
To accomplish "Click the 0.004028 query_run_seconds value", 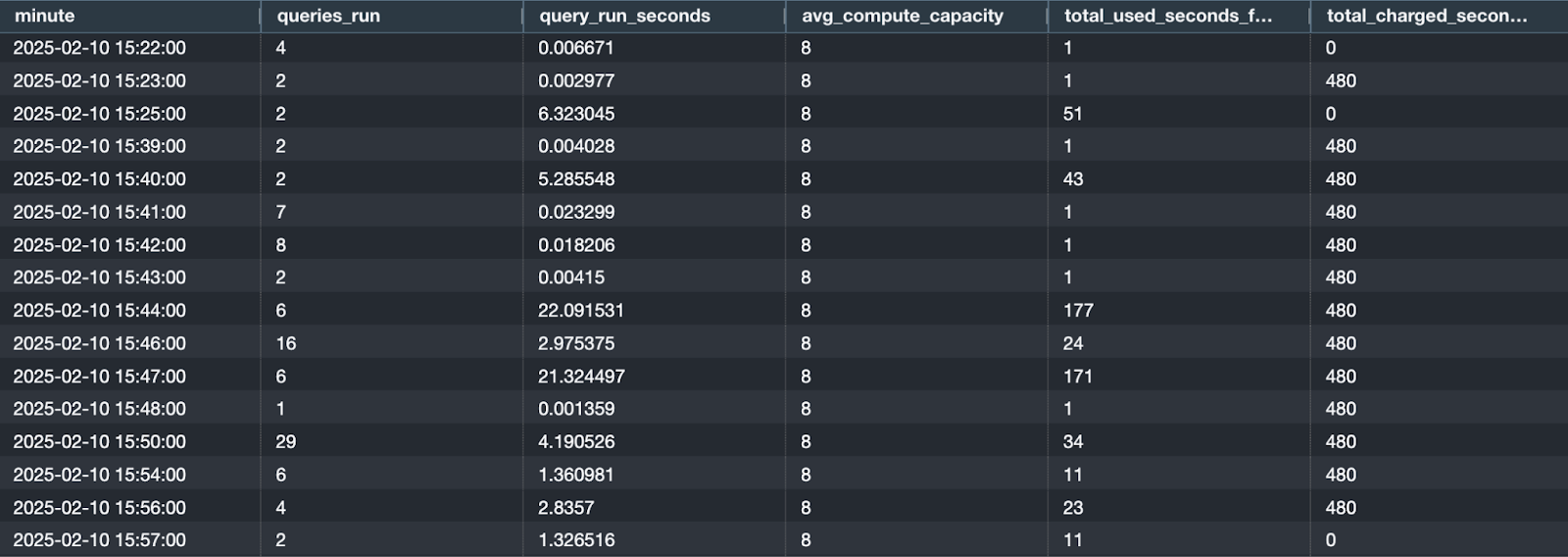I will click(x=576, y=146).
